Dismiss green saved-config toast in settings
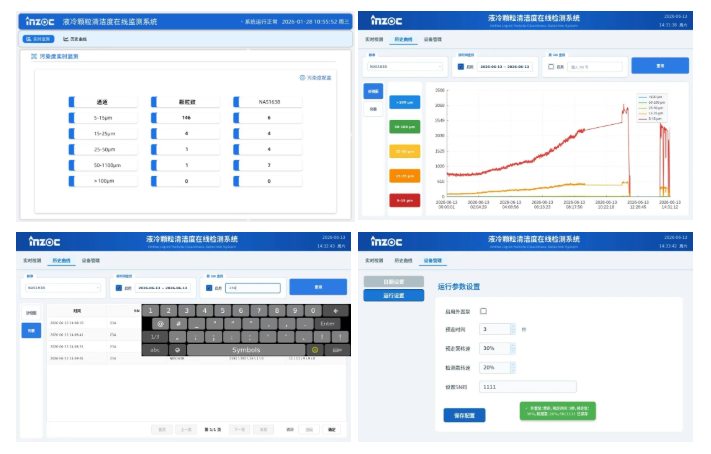Viewport: 711px width, 454px height. click(558, 411)
